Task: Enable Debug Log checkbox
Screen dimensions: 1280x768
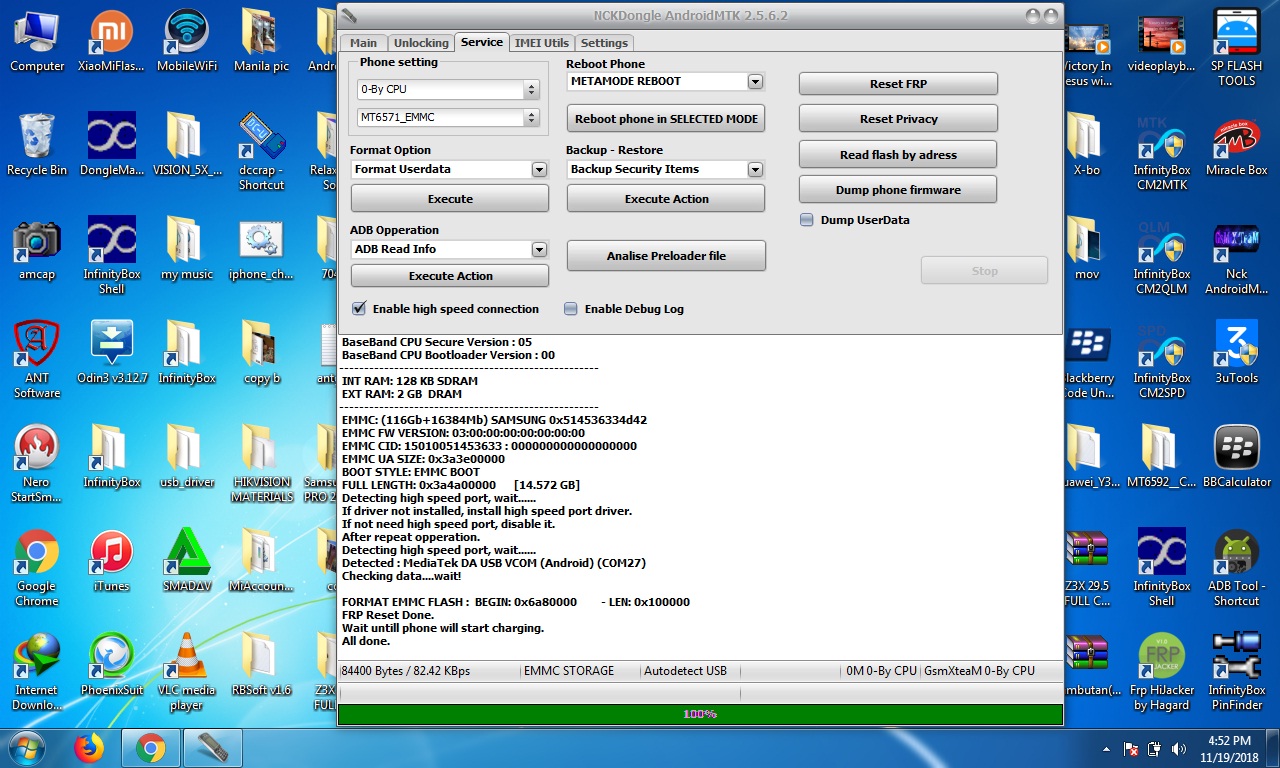Action: [571, 309]
